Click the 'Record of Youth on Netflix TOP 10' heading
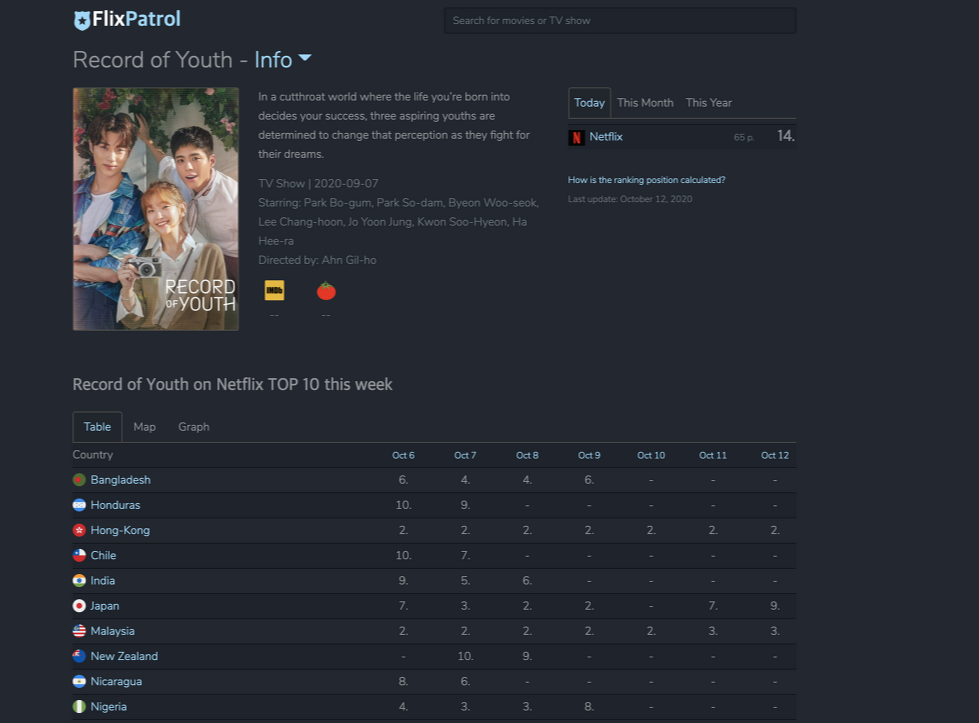979x723 pixels. (x=232, y=385)
